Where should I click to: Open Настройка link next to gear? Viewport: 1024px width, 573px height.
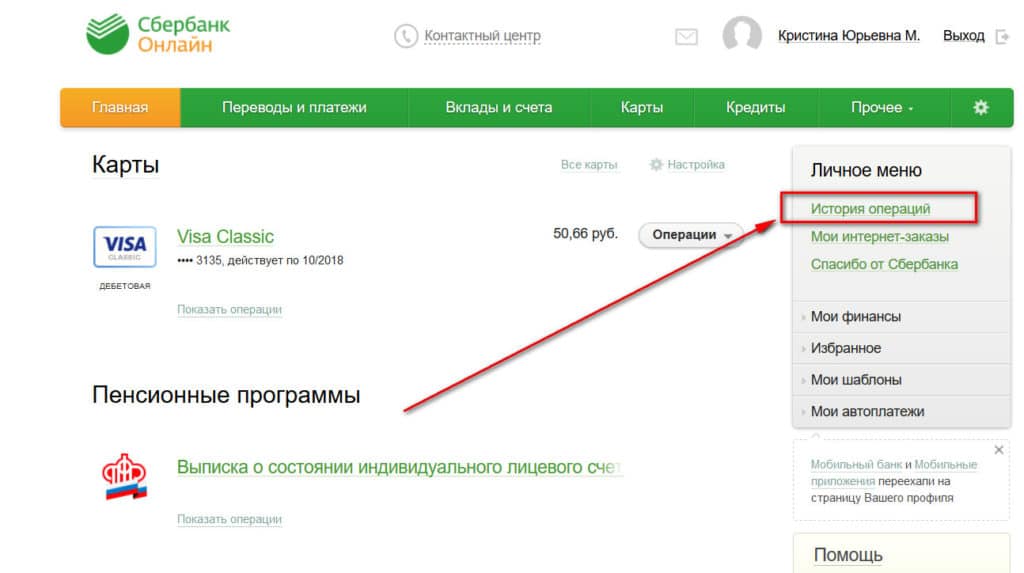[695, 165]
